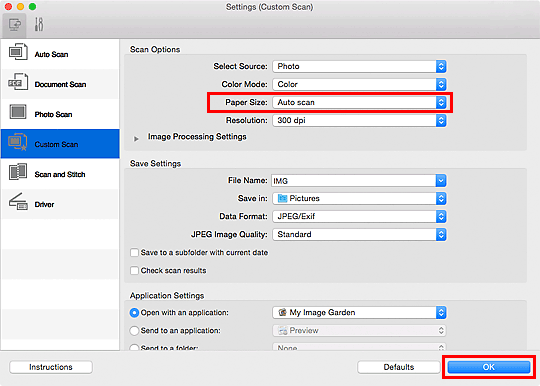The image size is (540, 386).
Task: Confirm settings with the OK button
Action: 488,367
